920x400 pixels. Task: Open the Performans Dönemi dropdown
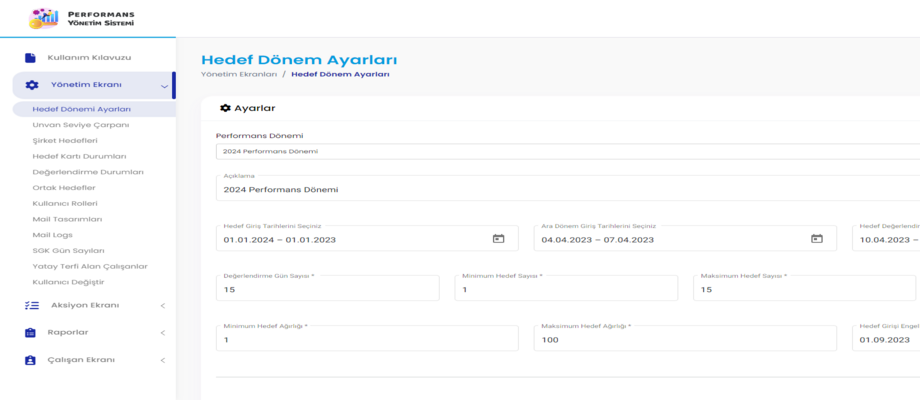tap(565, 152)
